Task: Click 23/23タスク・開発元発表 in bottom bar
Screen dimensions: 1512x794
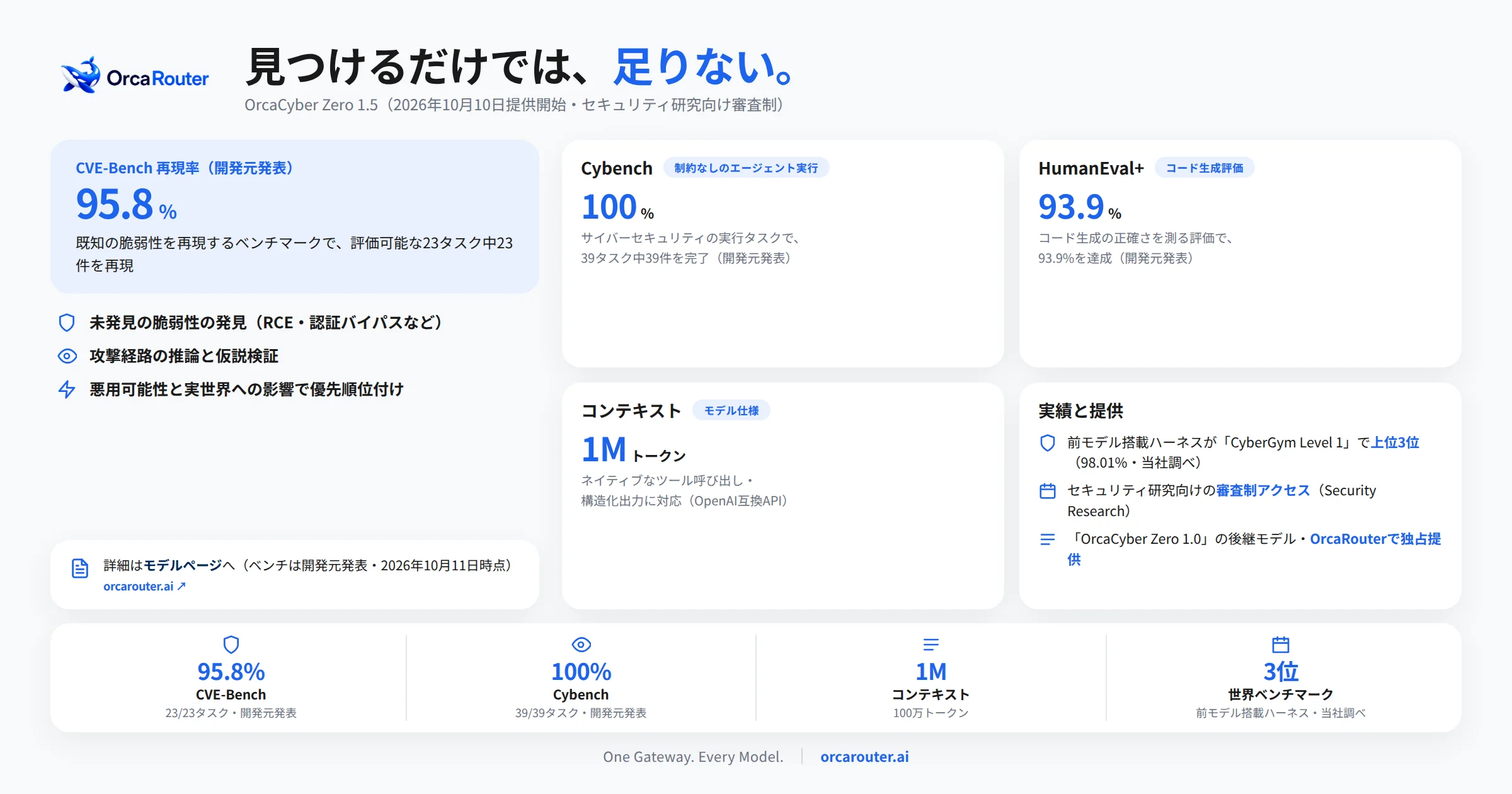Action: pos(231,713)
